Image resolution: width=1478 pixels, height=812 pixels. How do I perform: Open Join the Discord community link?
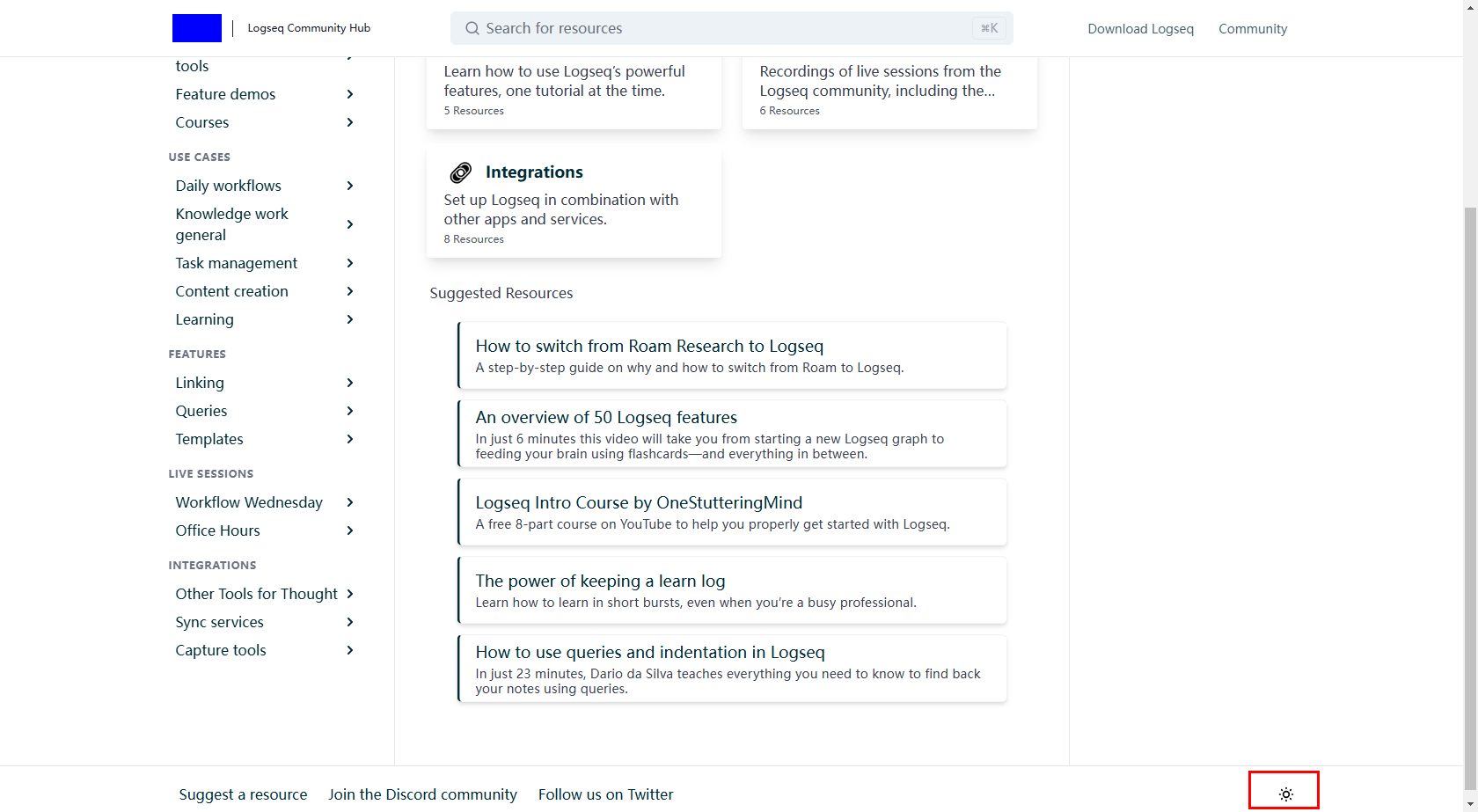pos(422,794)
